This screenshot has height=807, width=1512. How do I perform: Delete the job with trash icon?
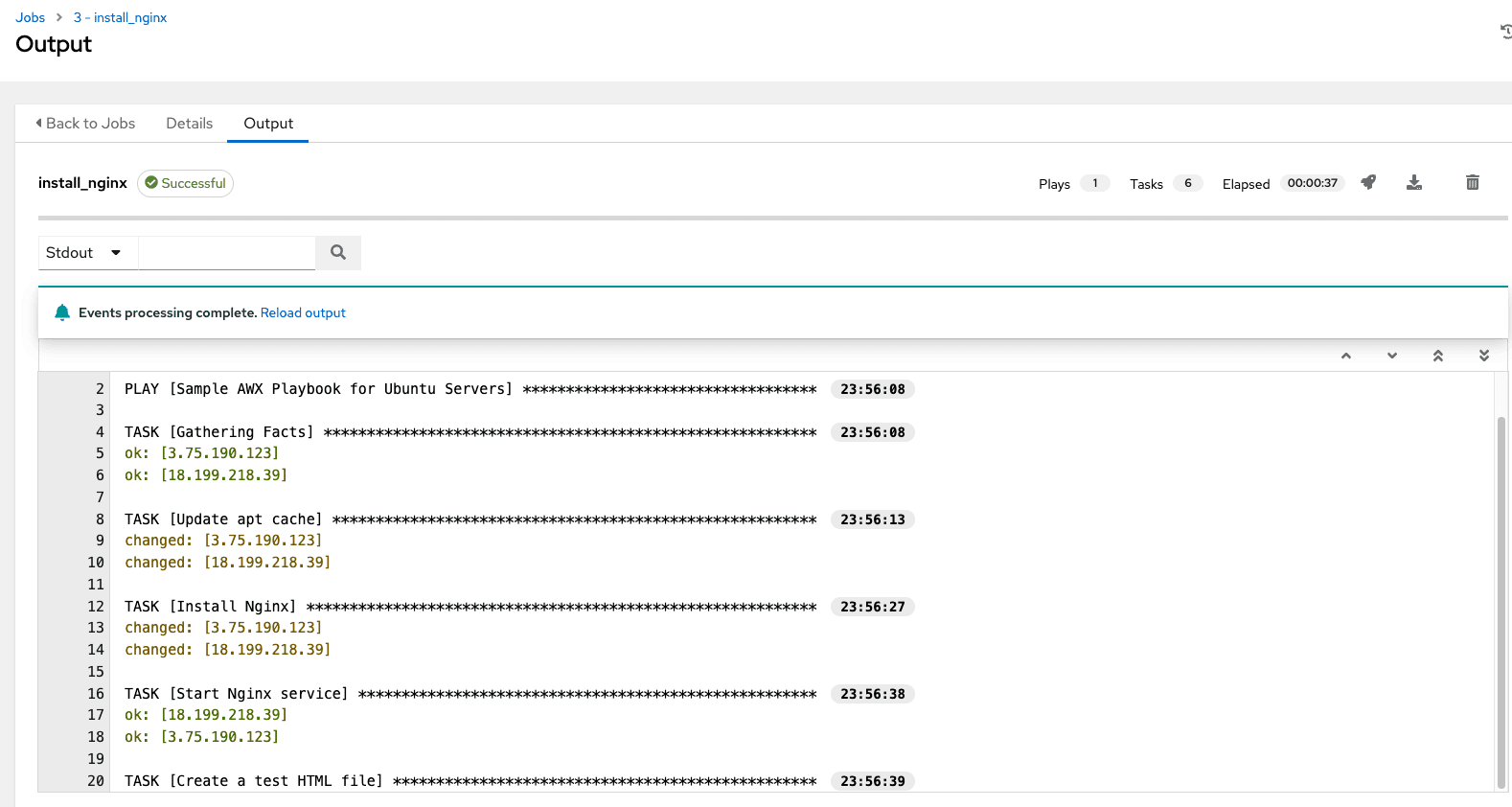coord(1473,182)
